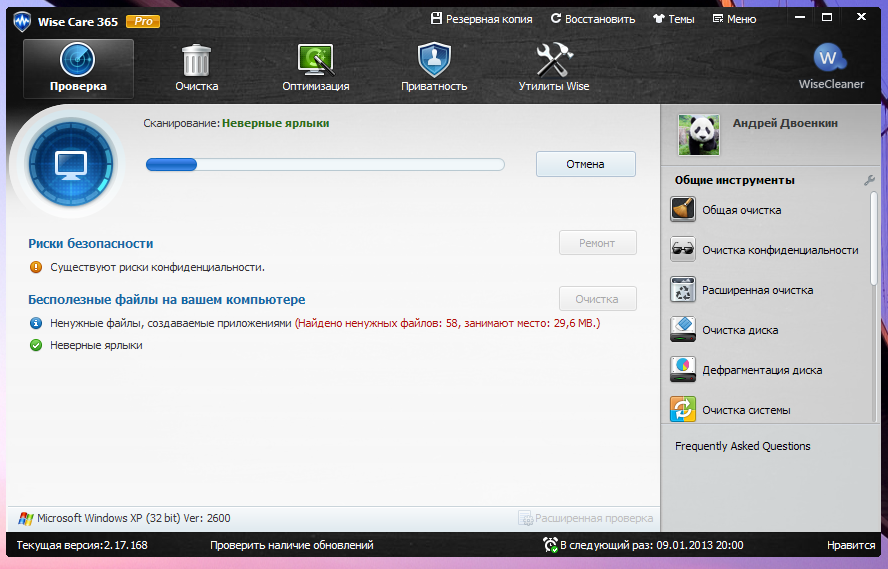Screen dimensions: 888x569
Task: Click the WiseCleaner logo icon
Action: [x=831, y=58]
